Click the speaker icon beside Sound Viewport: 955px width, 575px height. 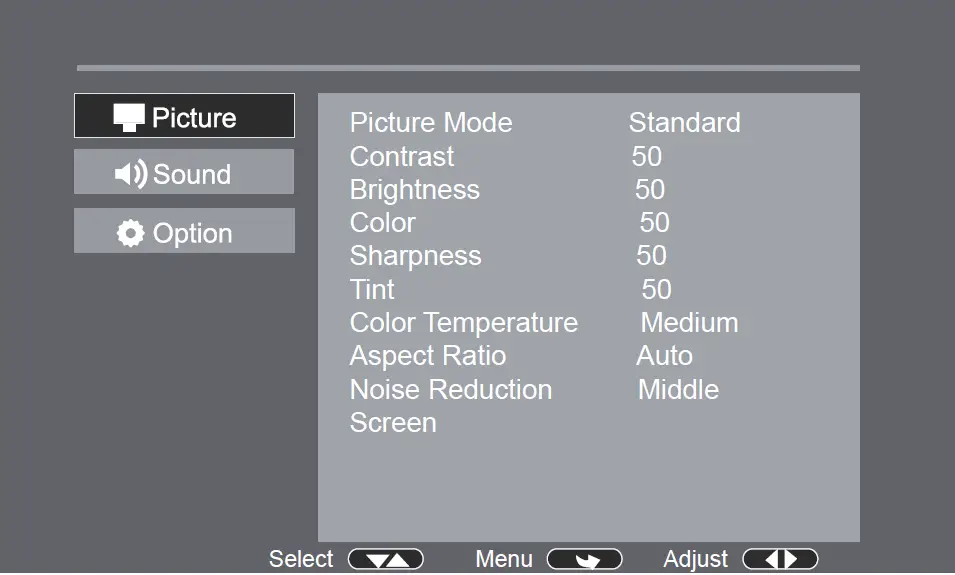(131, 174)
